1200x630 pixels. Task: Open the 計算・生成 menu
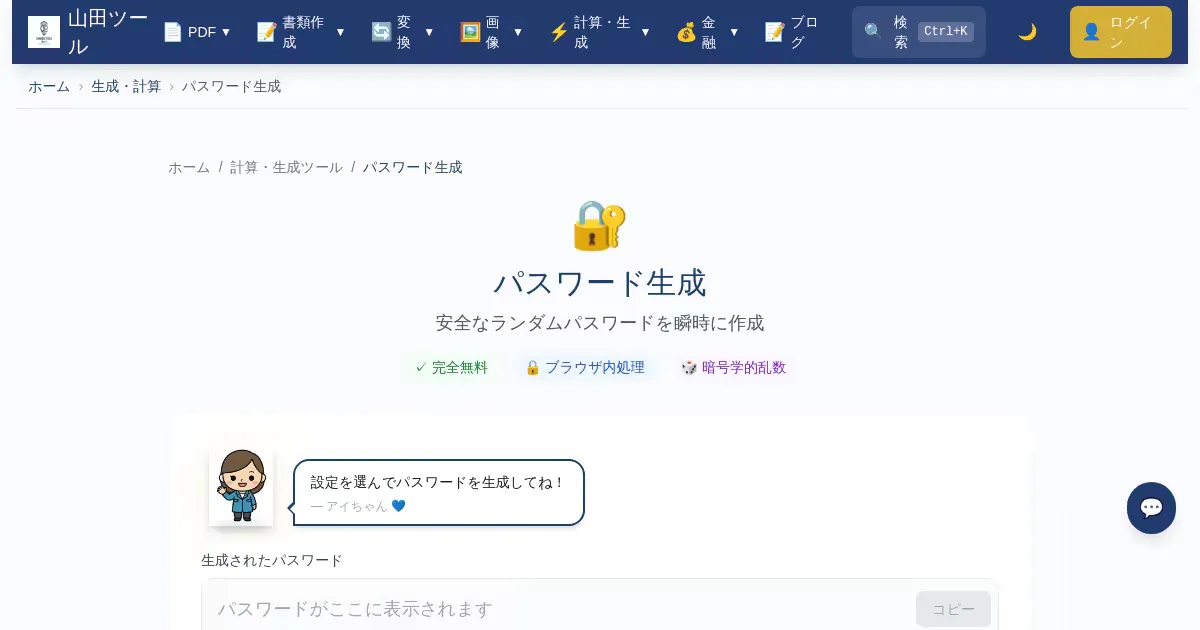click(645, 32)
